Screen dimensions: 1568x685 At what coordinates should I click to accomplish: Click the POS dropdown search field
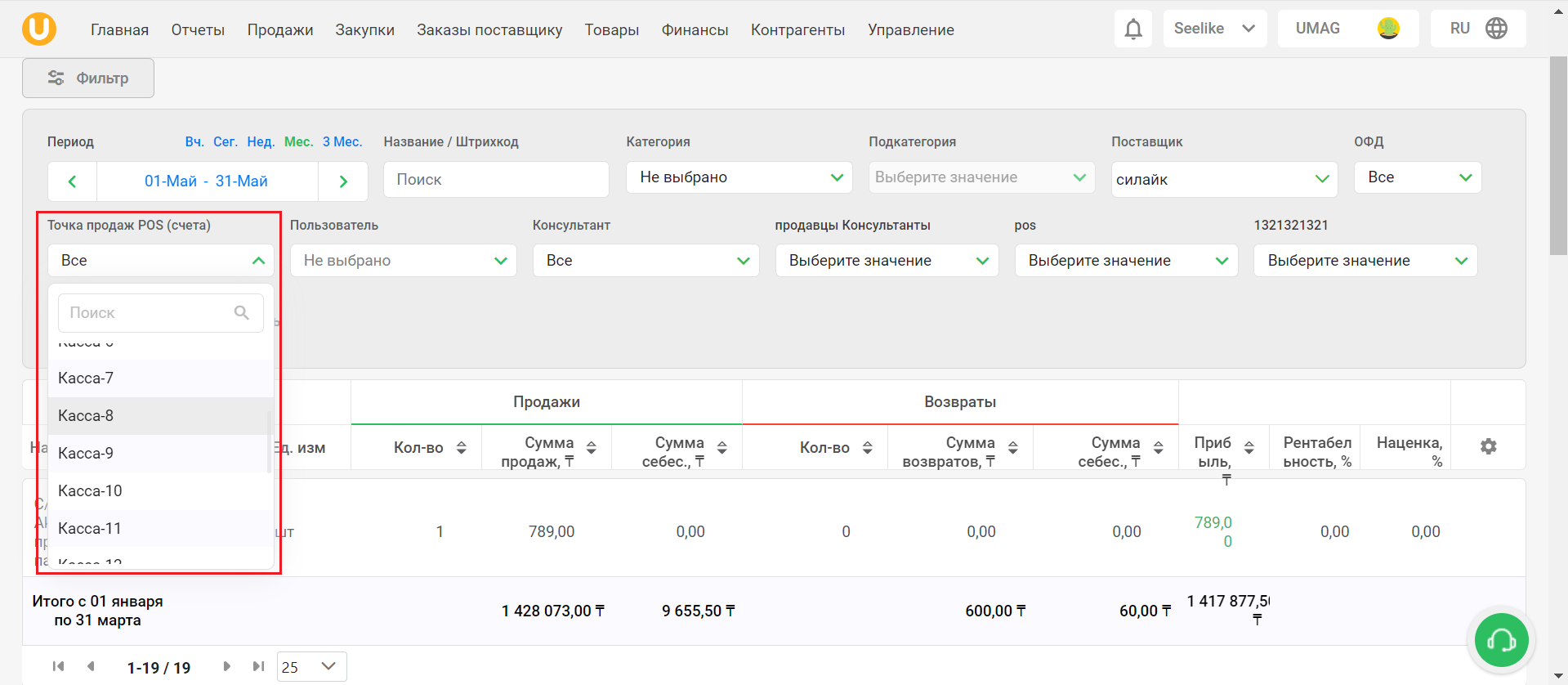pyautogui.click(x=160, y=313)
